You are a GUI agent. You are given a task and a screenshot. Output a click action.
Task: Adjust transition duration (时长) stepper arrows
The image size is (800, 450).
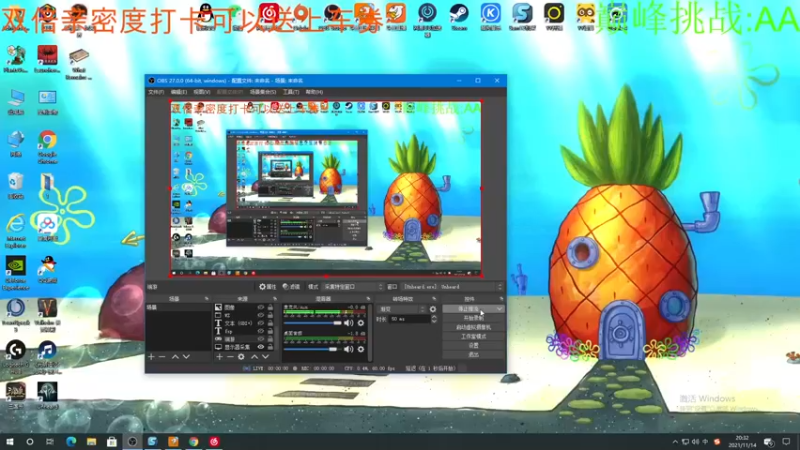click(x=434, y=319)
